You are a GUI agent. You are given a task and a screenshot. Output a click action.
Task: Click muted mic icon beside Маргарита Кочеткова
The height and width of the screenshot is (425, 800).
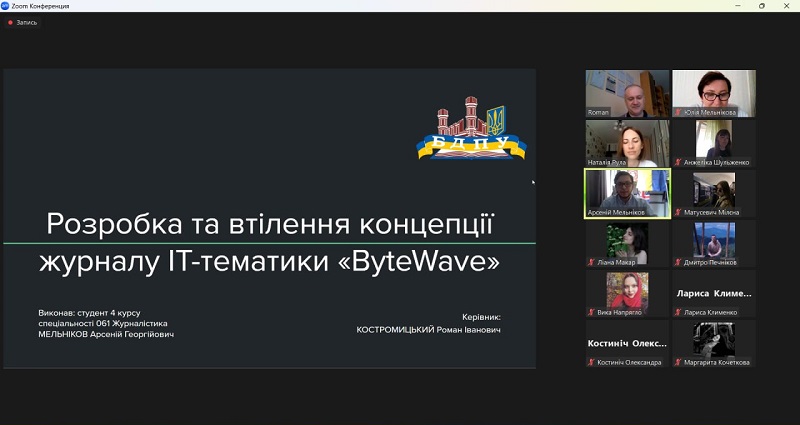678,362
